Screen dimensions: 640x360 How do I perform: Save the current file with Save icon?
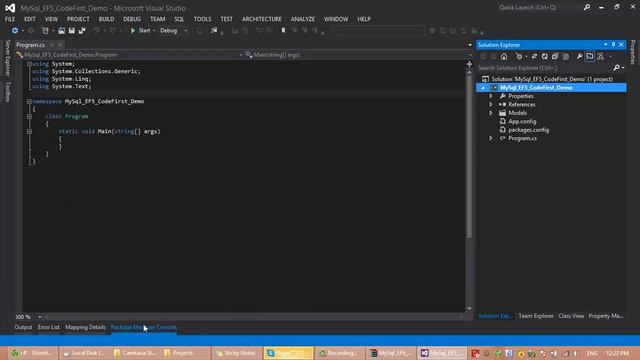click(x=72, y=31)
